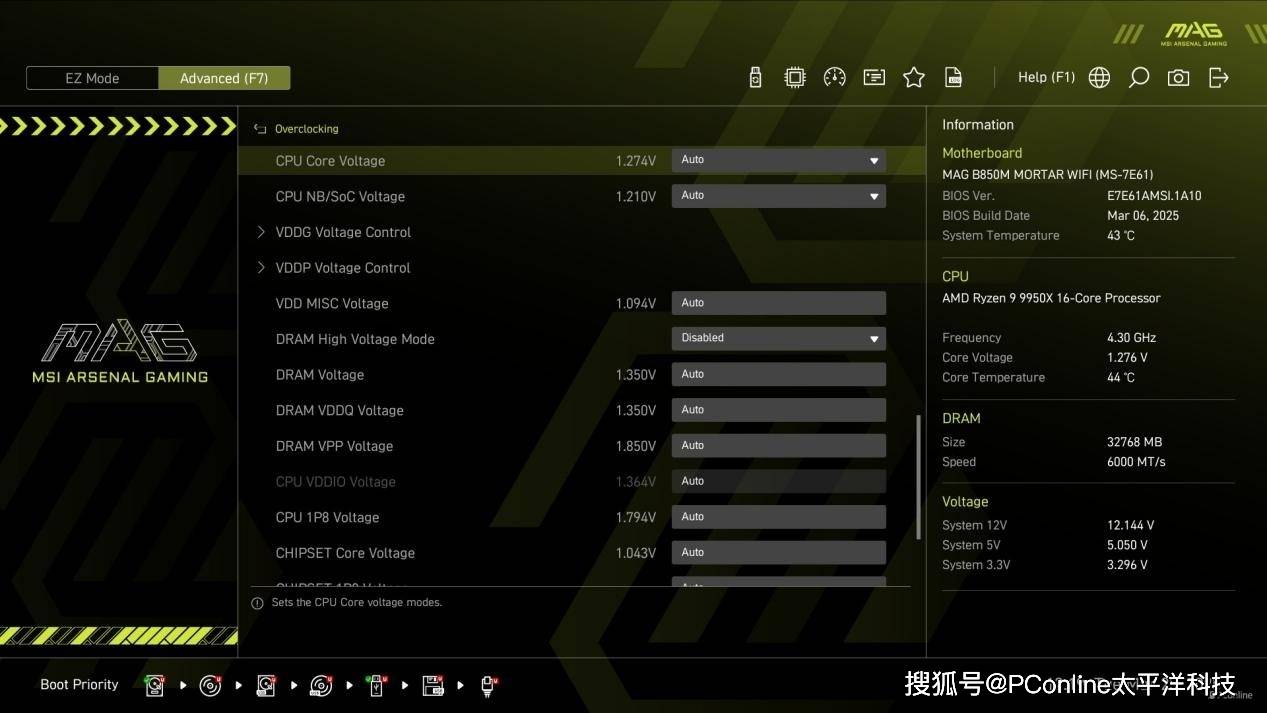1267x713 pixels.
Task: Click the "4.30 GHz" frequency value
Action: 1131,338
